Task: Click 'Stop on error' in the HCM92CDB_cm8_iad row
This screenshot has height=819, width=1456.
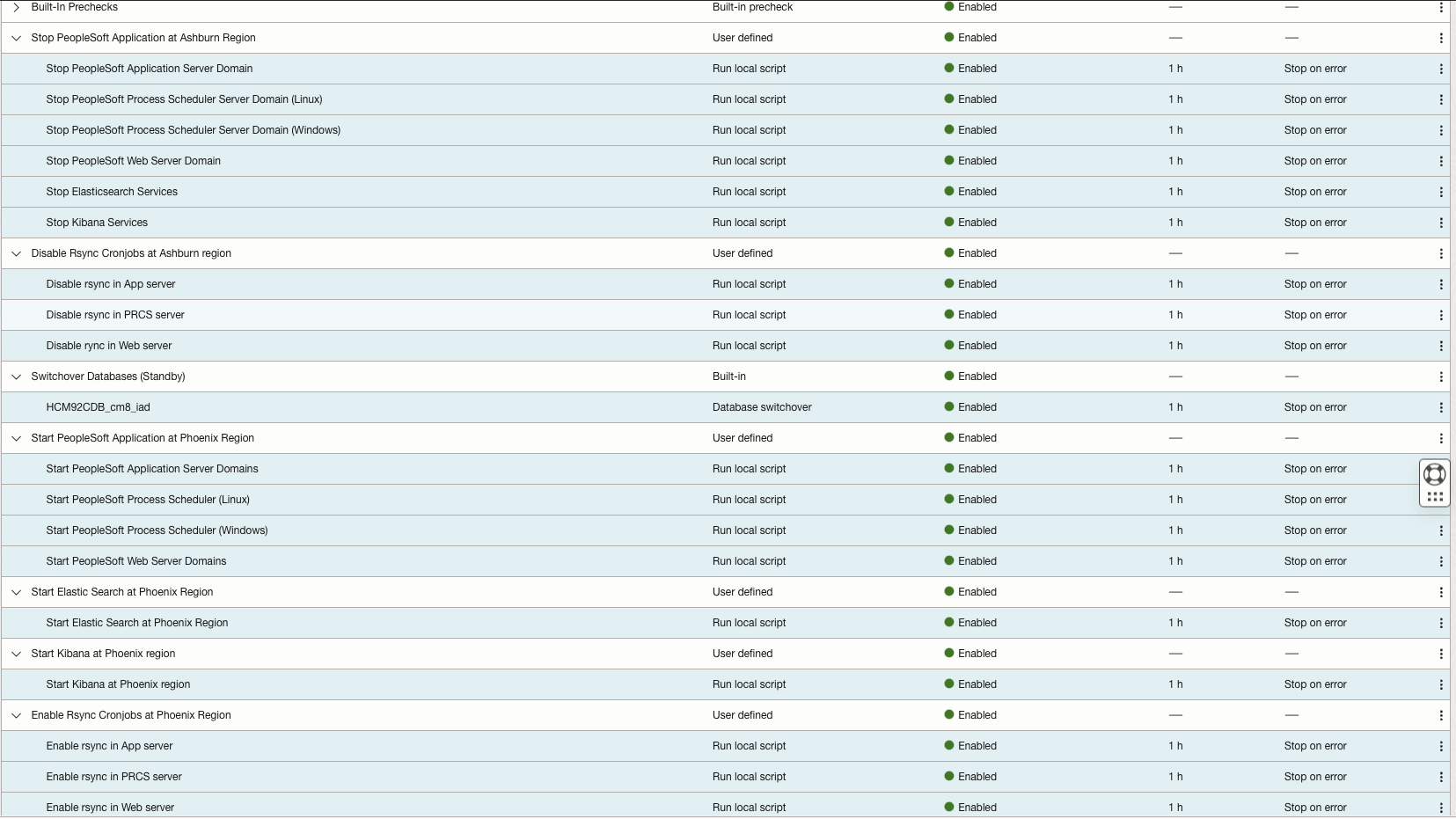Action: point(1315,407)
